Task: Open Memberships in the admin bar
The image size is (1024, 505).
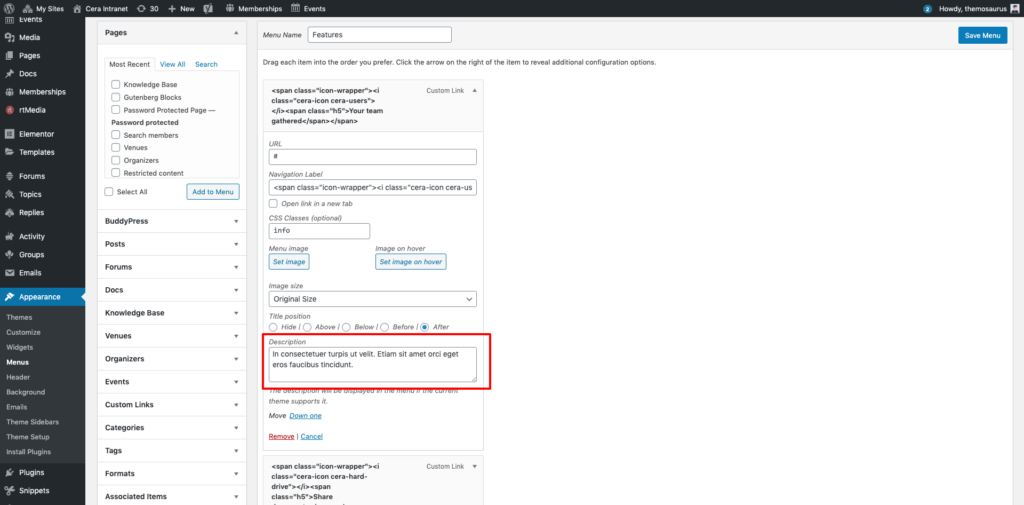Action: coord(253,8)
